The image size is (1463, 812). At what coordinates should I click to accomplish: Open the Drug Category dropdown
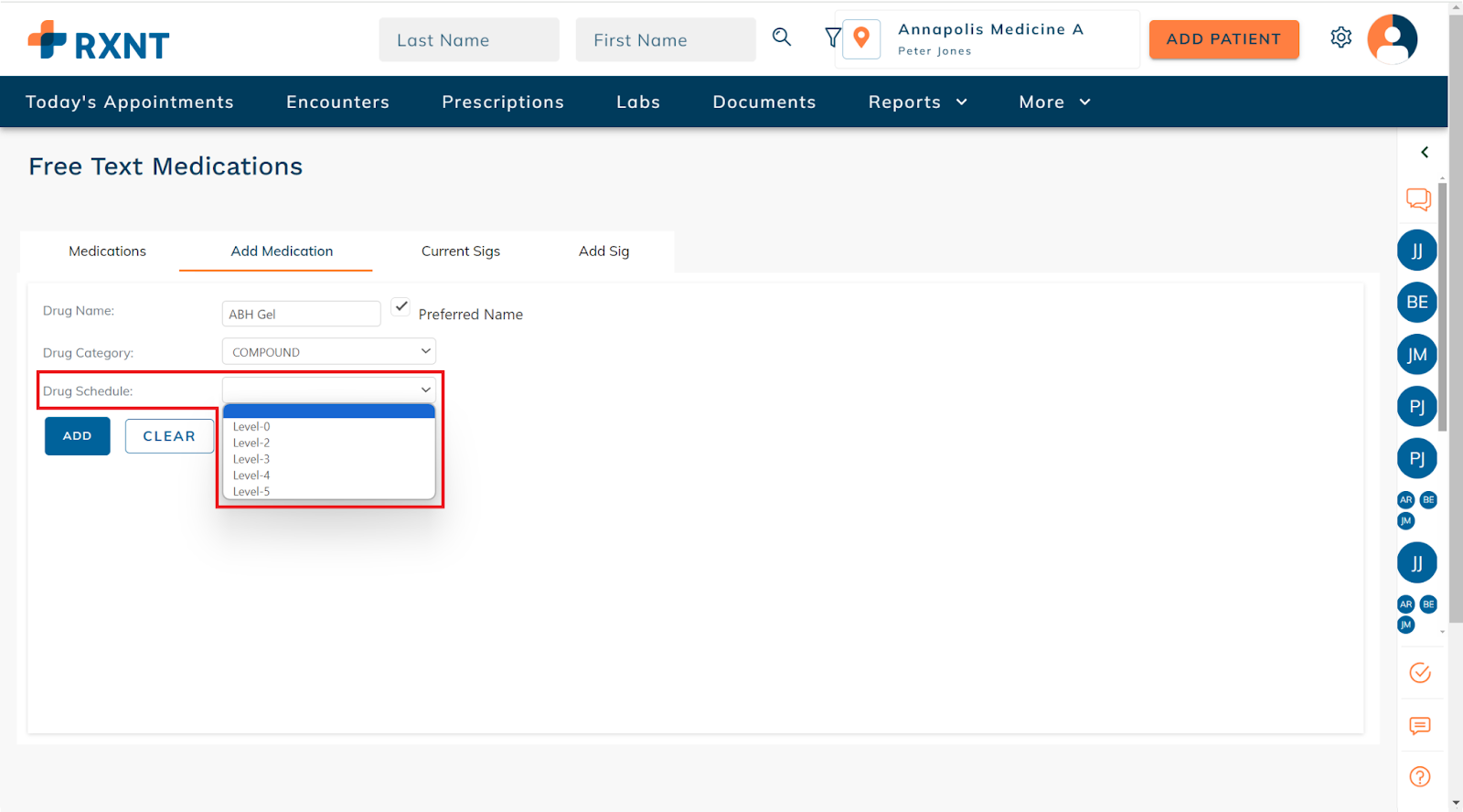pyautogui.click(x=329, y=352)
